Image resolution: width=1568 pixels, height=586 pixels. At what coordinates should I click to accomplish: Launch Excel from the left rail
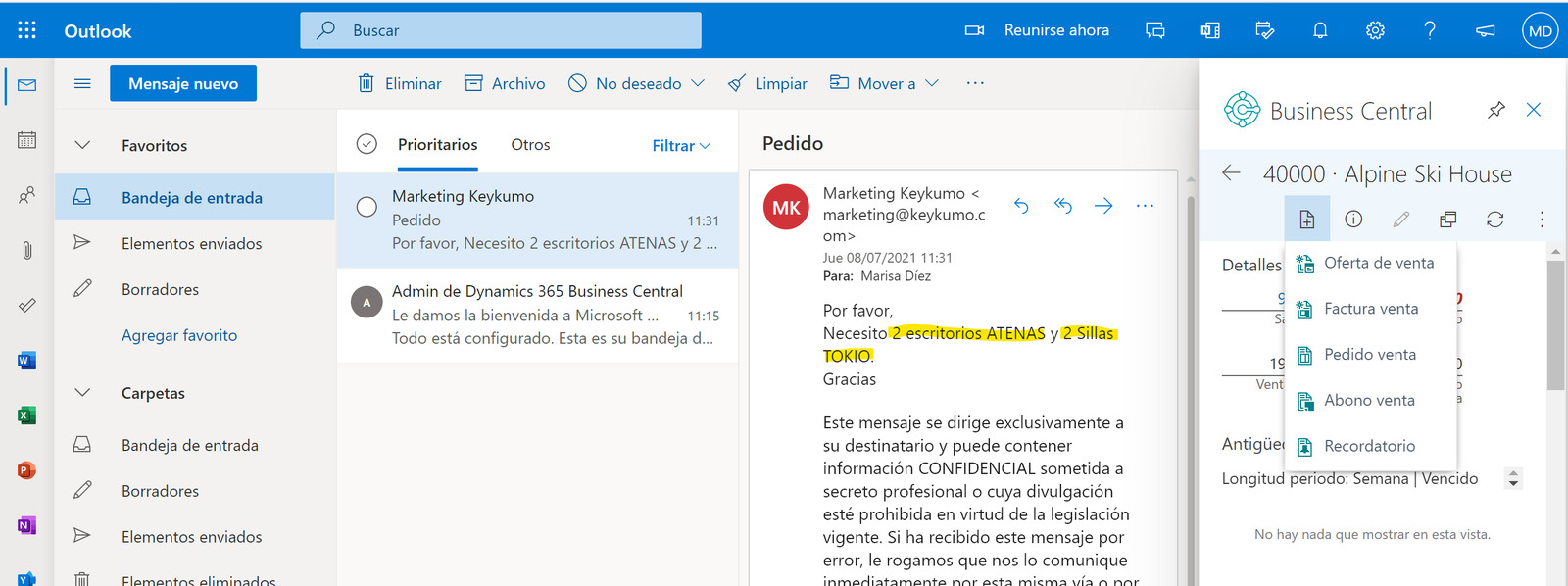pyautogui.click(x=27, y=415)
